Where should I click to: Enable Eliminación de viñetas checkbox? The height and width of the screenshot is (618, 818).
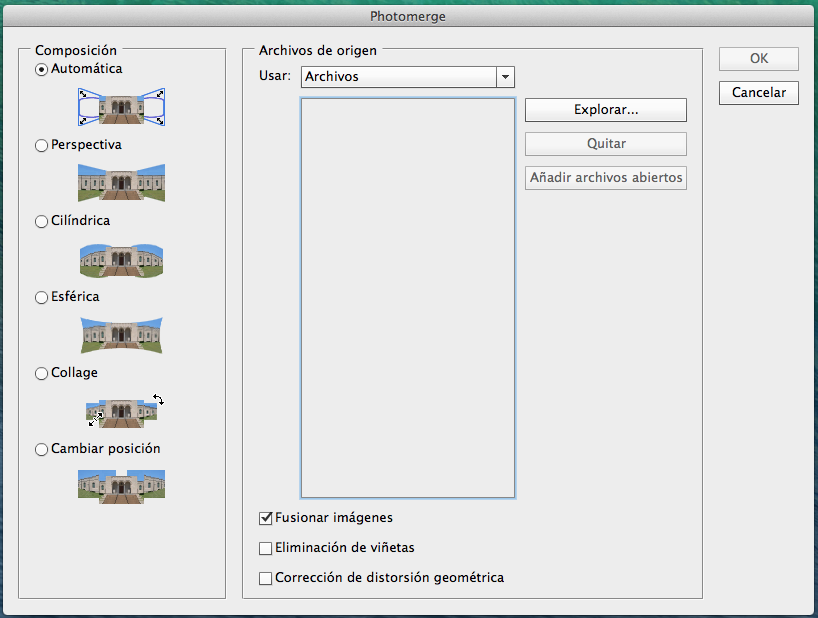click(x=266, y=548)
